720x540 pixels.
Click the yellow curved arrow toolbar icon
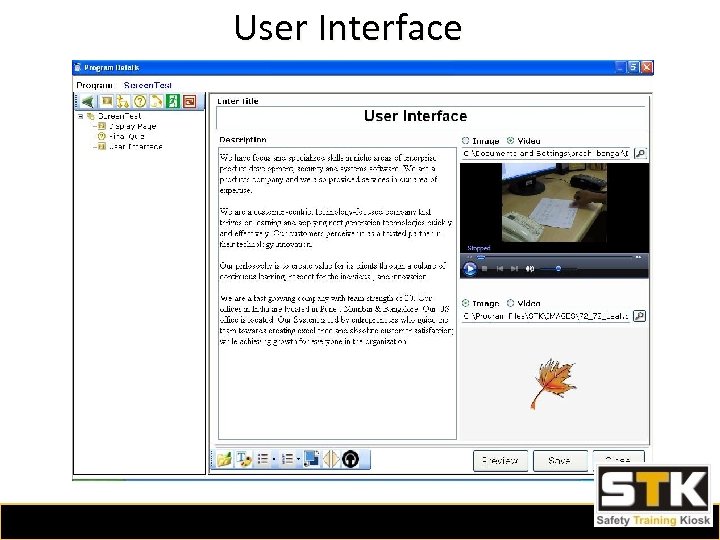[x=157, y=101]
